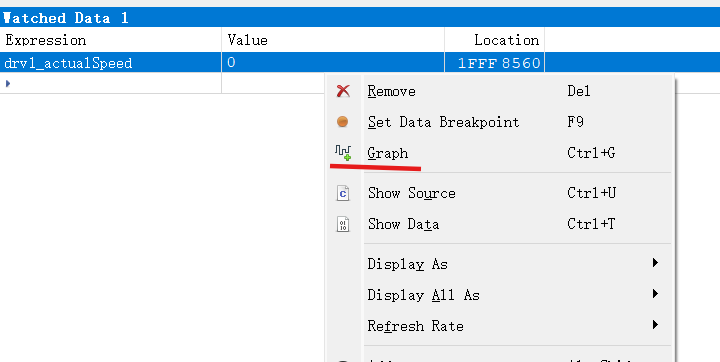This screenshot has width=720, height=362.
Task: Expand the Refresh Rate submenu arrow
Action: click(x=655, y=325)
